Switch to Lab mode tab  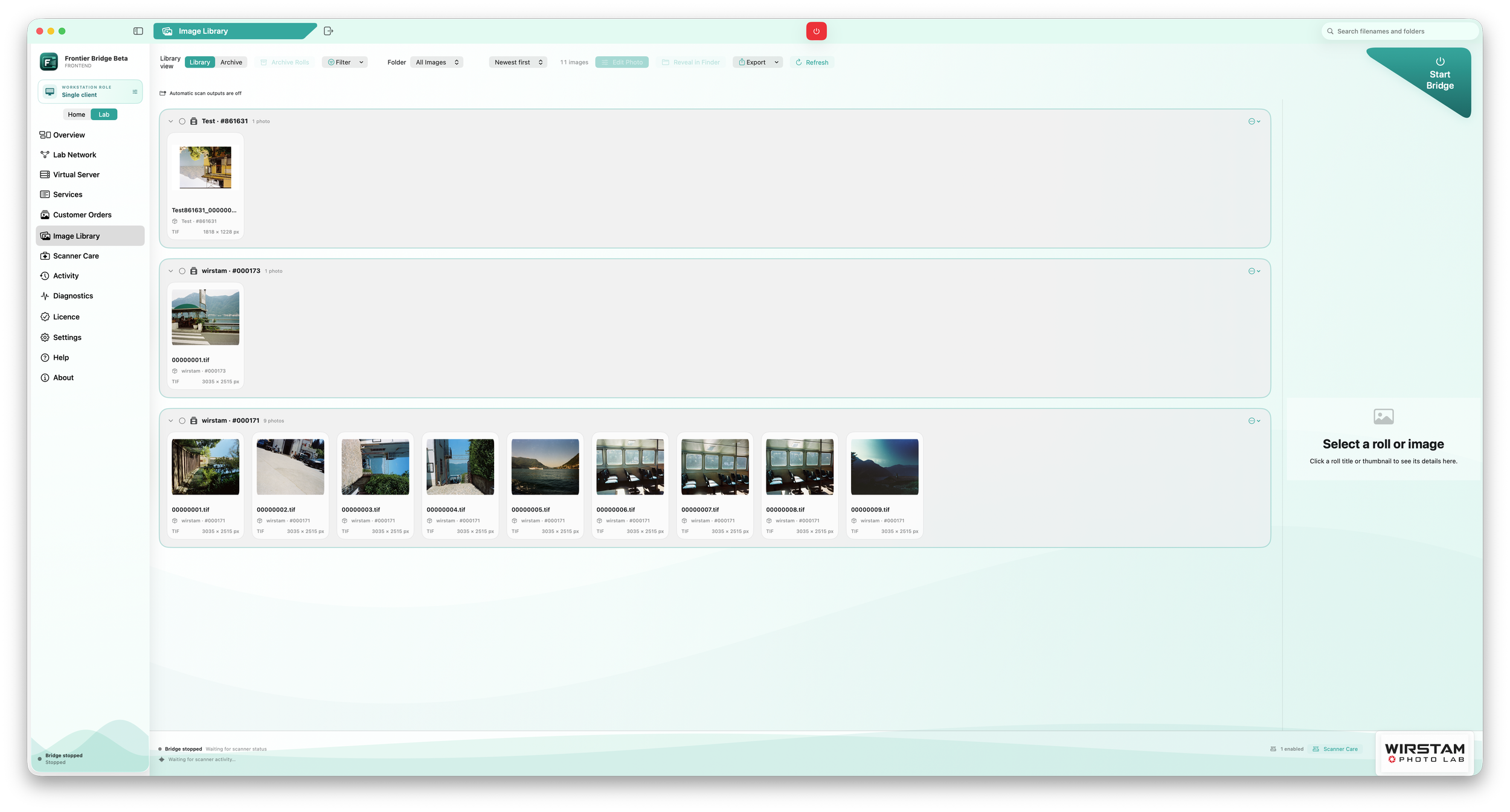coord(104,115)
